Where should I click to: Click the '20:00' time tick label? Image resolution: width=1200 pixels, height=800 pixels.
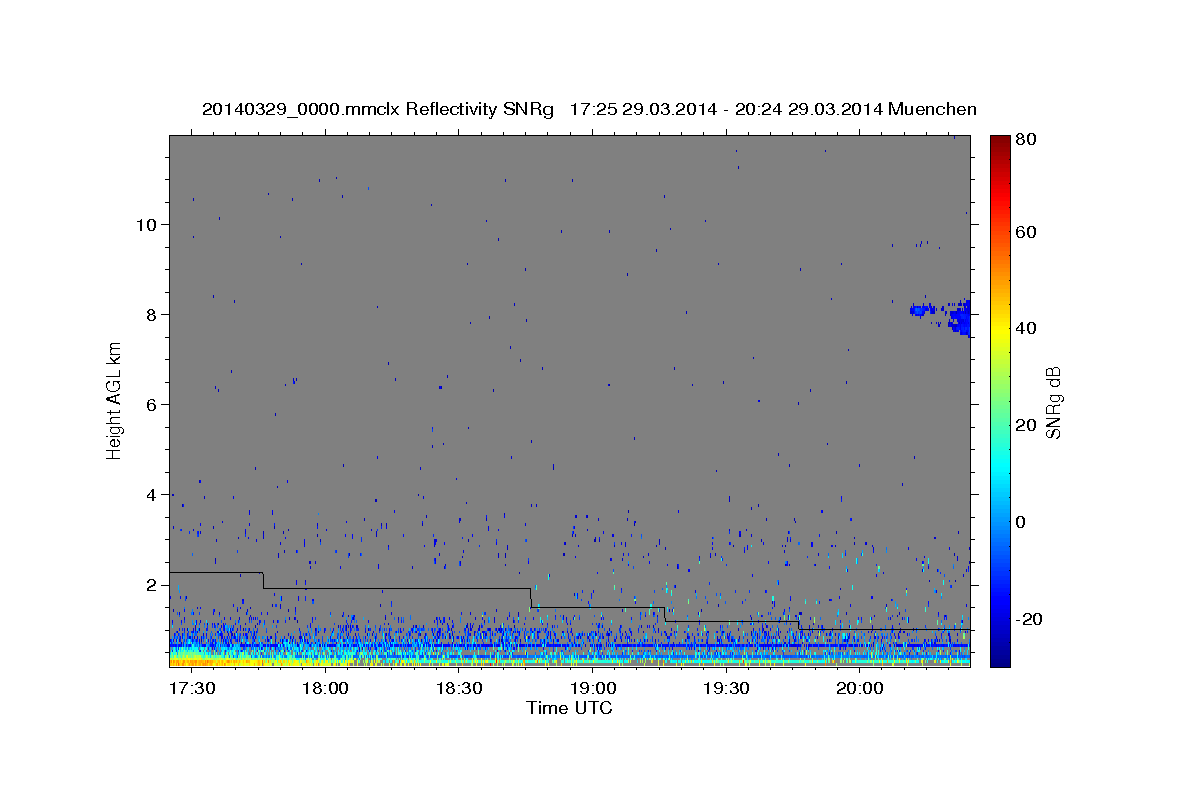coord(860,688)
